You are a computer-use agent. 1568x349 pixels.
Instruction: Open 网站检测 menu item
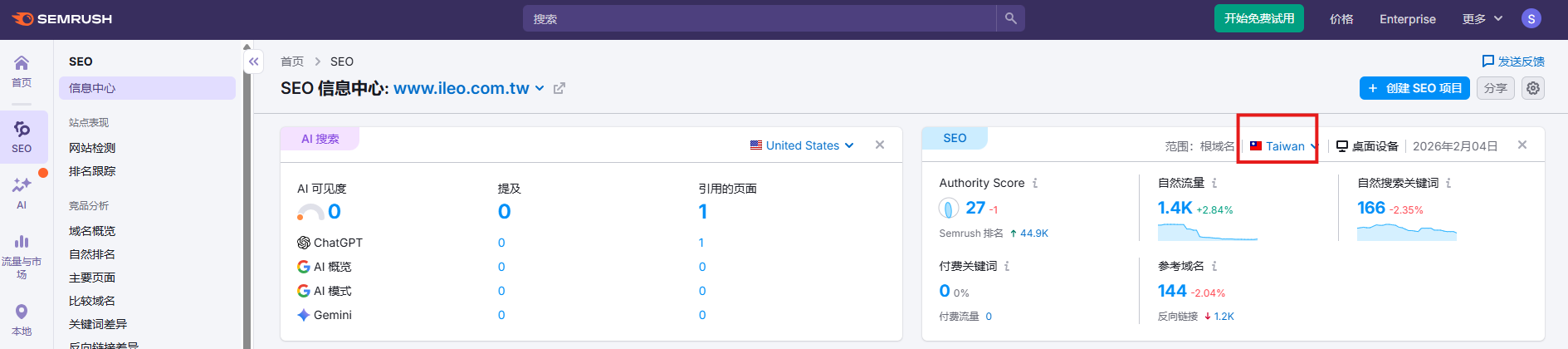click(92, 148)
